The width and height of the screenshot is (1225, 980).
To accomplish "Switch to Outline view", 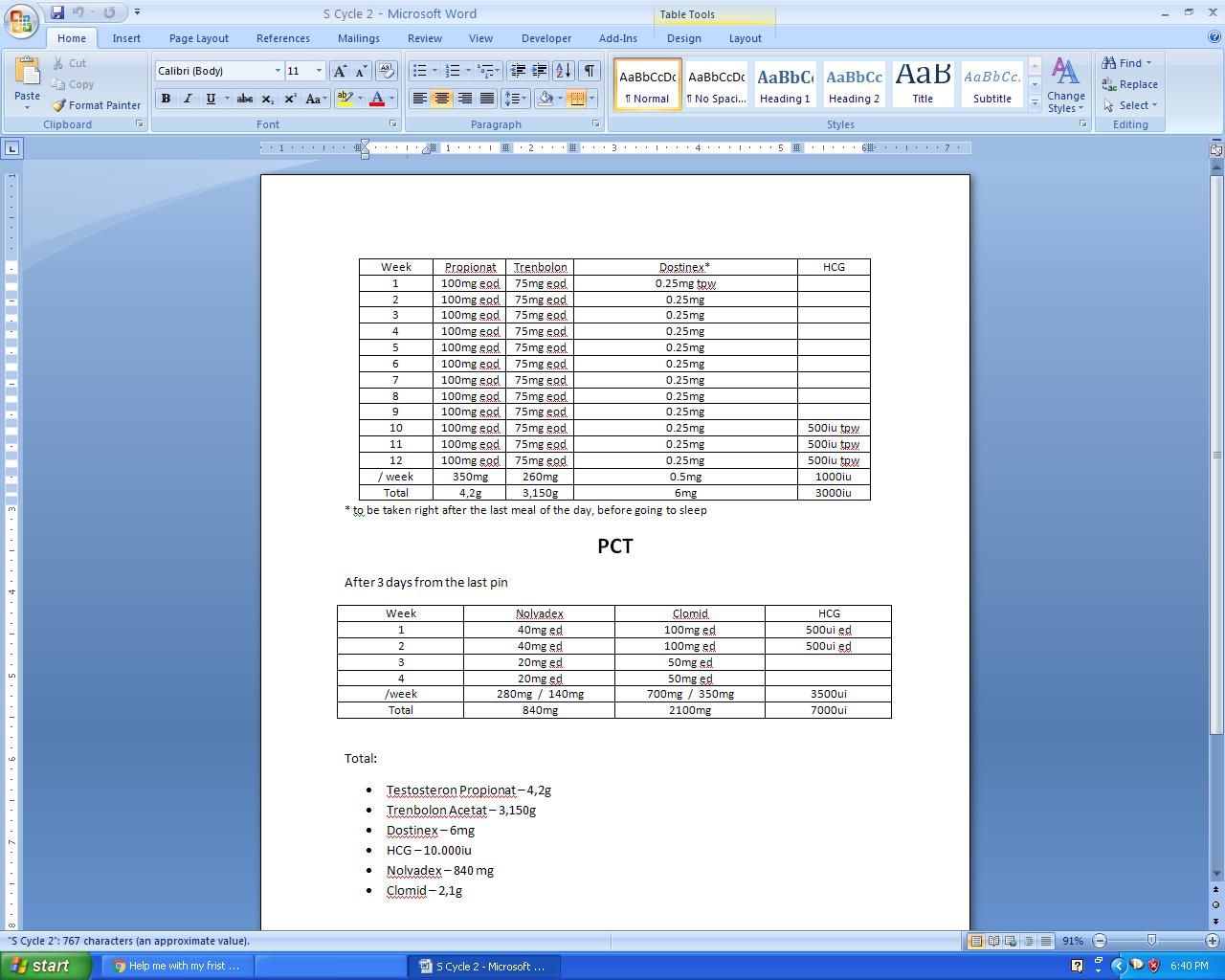I will point(1028,941).
